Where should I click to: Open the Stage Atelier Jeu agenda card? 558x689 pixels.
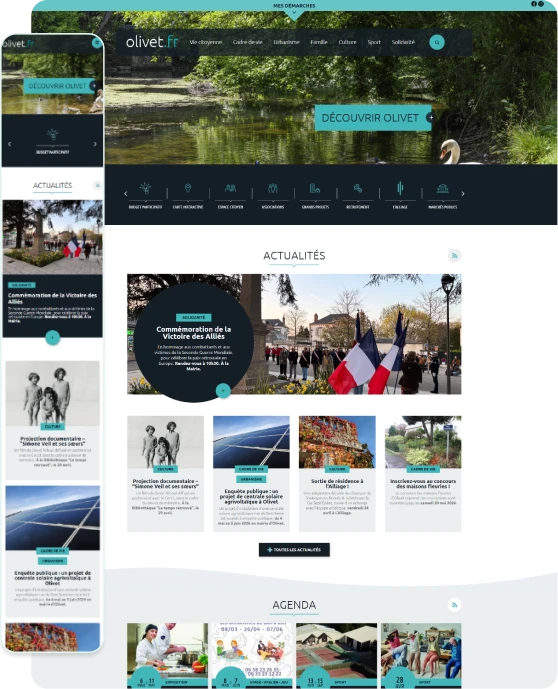click(252, 655)
